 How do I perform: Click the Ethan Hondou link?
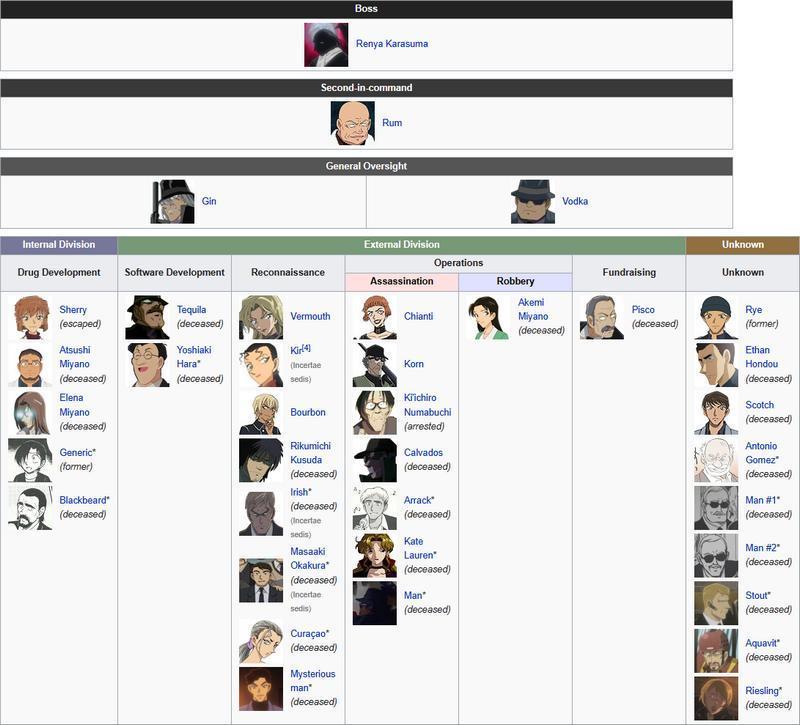coord(762,357)
